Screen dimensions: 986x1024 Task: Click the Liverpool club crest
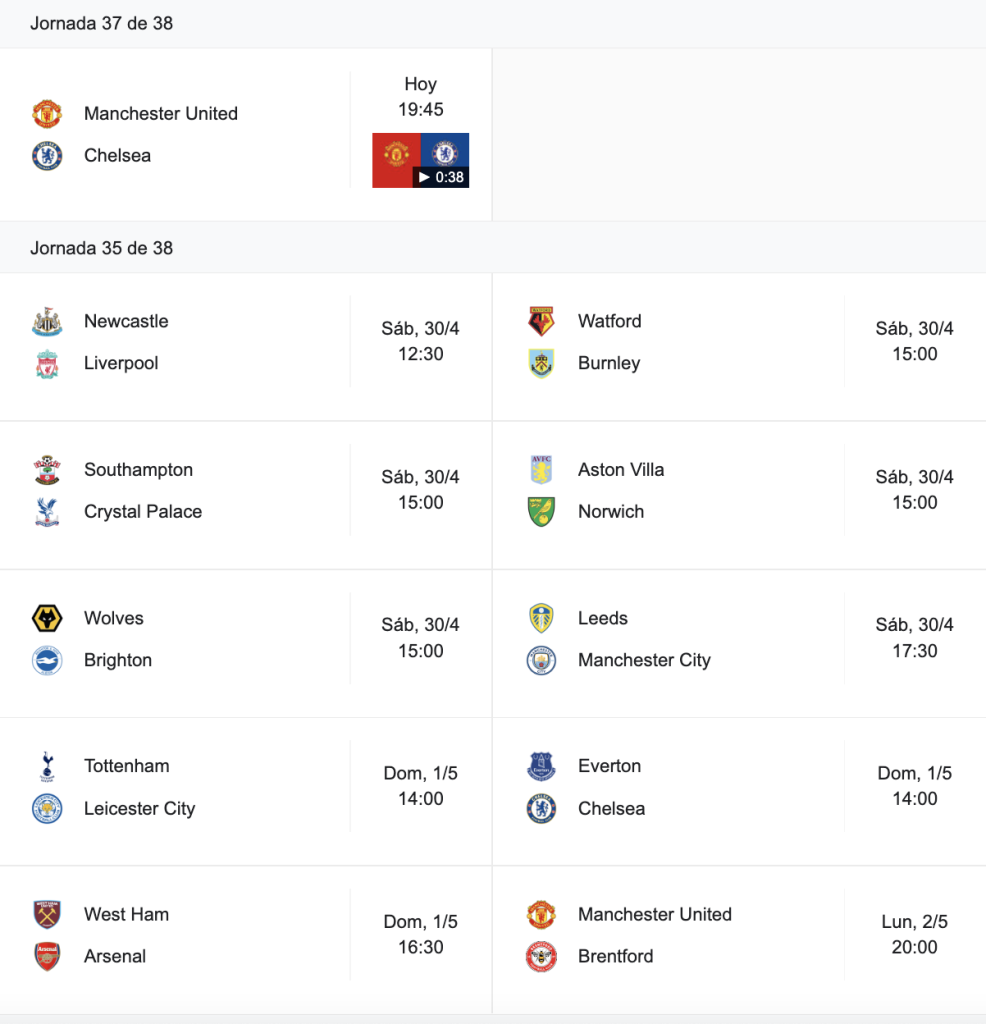(x=47, y=363)
